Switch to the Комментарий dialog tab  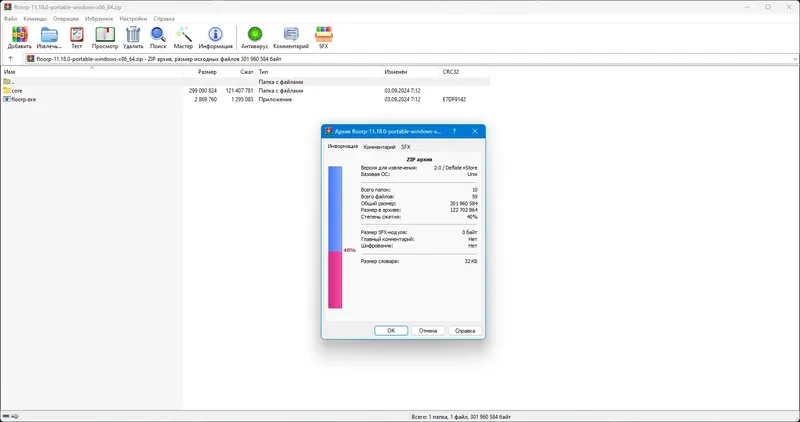(x=379, y=147)
